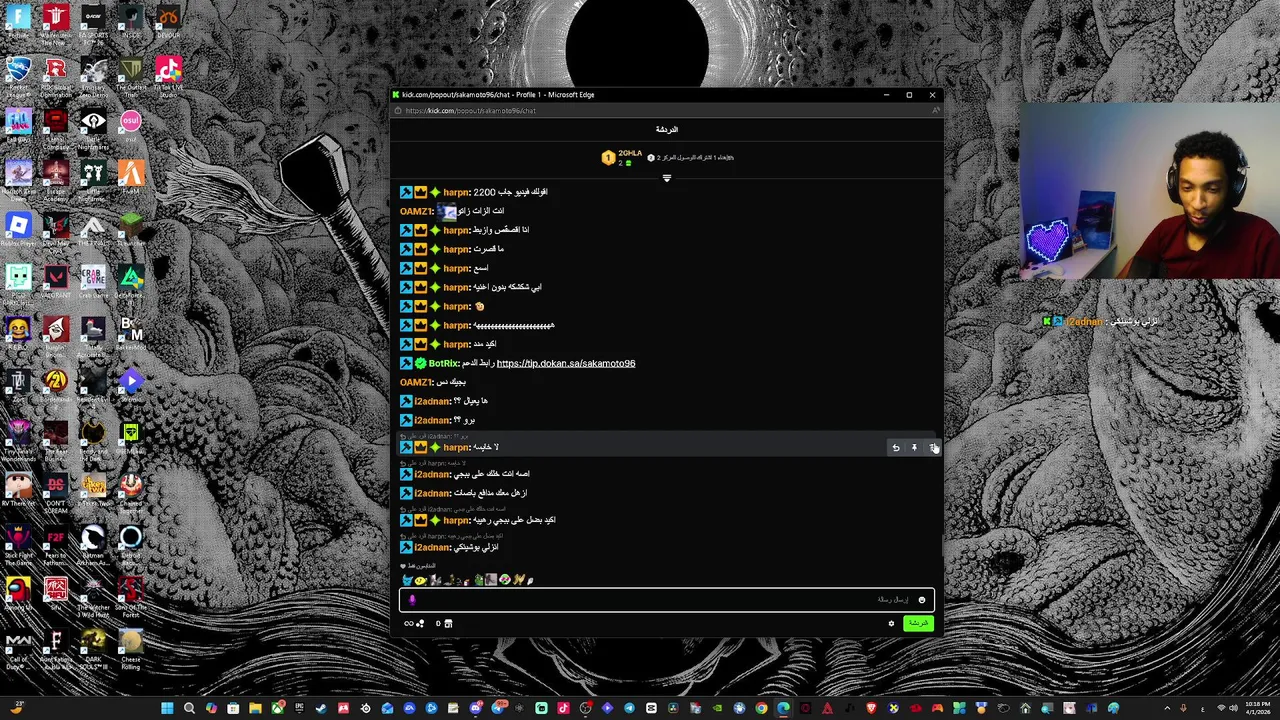1280x720 pixels.
Task: Click the 2GHLA leaderboard entry
Action: coord(623,157)
